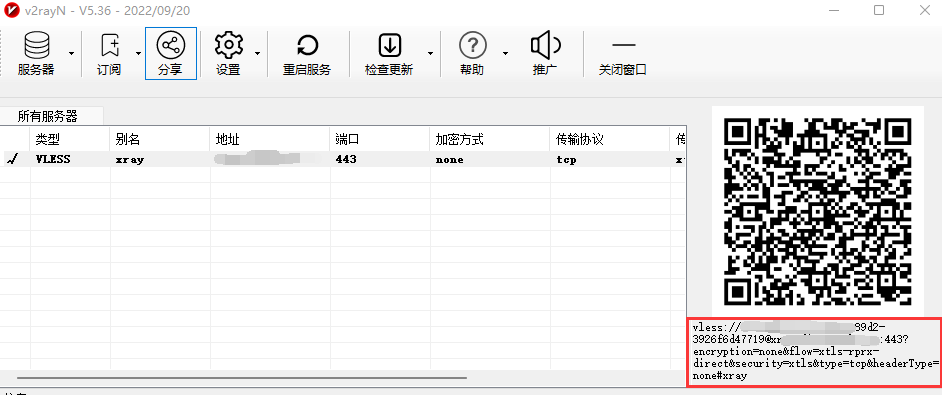Open the 服务器 servers toolbar button
The image size is (942, 395).
pos(36,54)
